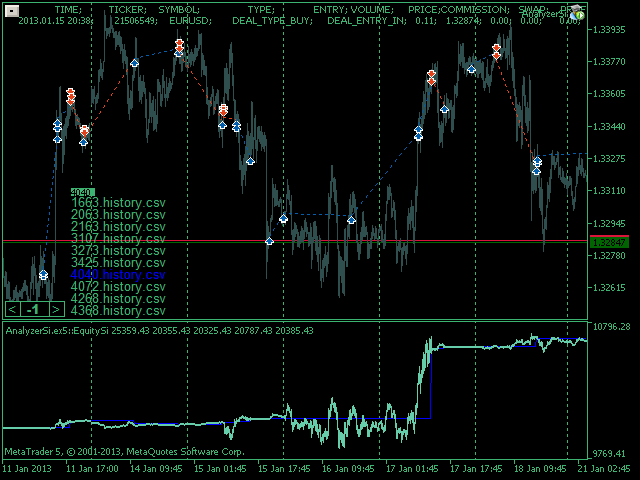Click the 1.33110 price axis label
This screenshot has width=640, height=480.
(x=609, y=191)
